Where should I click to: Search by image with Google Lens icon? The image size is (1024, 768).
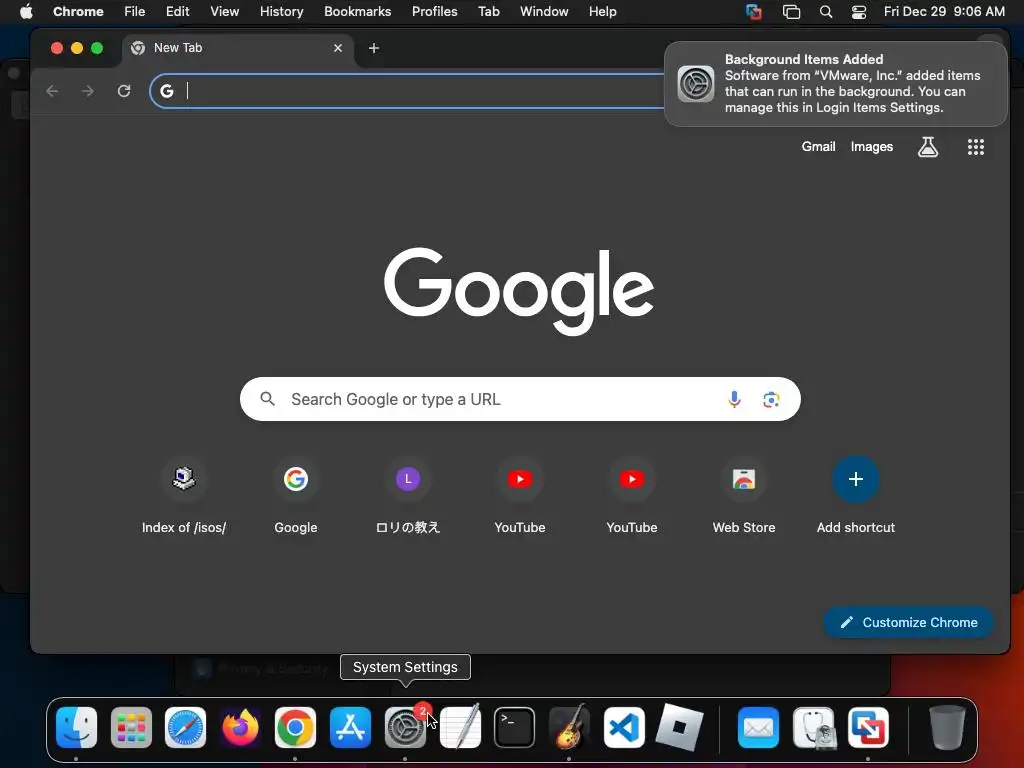coord(771,399)
